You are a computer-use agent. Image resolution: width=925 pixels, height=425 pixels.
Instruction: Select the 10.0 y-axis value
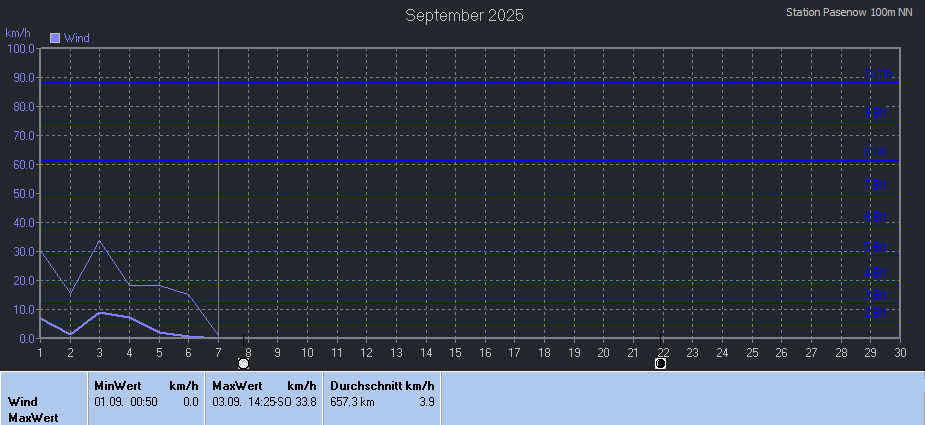[23, 309]
